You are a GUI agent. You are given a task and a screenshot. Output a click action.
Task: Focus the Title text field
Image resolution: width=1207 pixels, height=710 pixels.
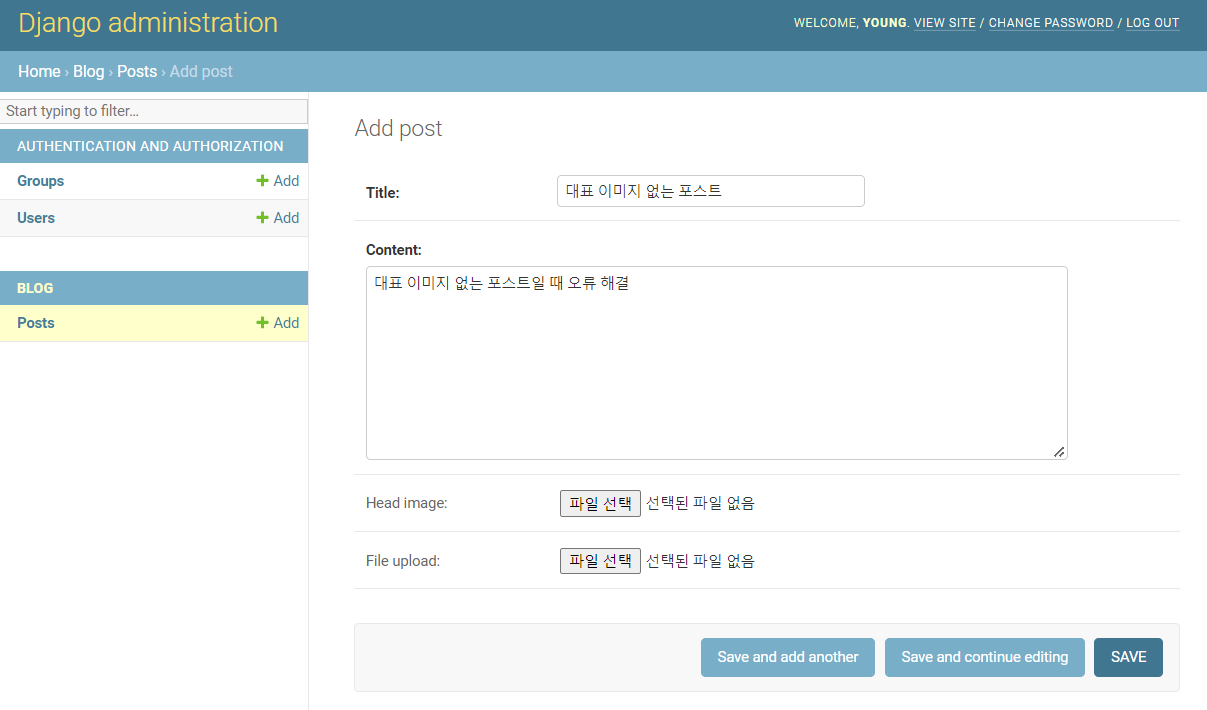coord(711,191)
